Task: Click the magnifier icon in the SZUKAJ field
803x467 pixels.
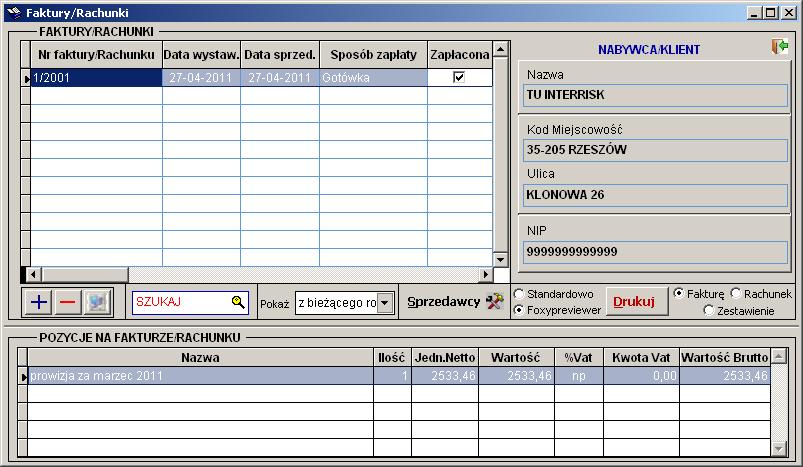Action: 238,302
